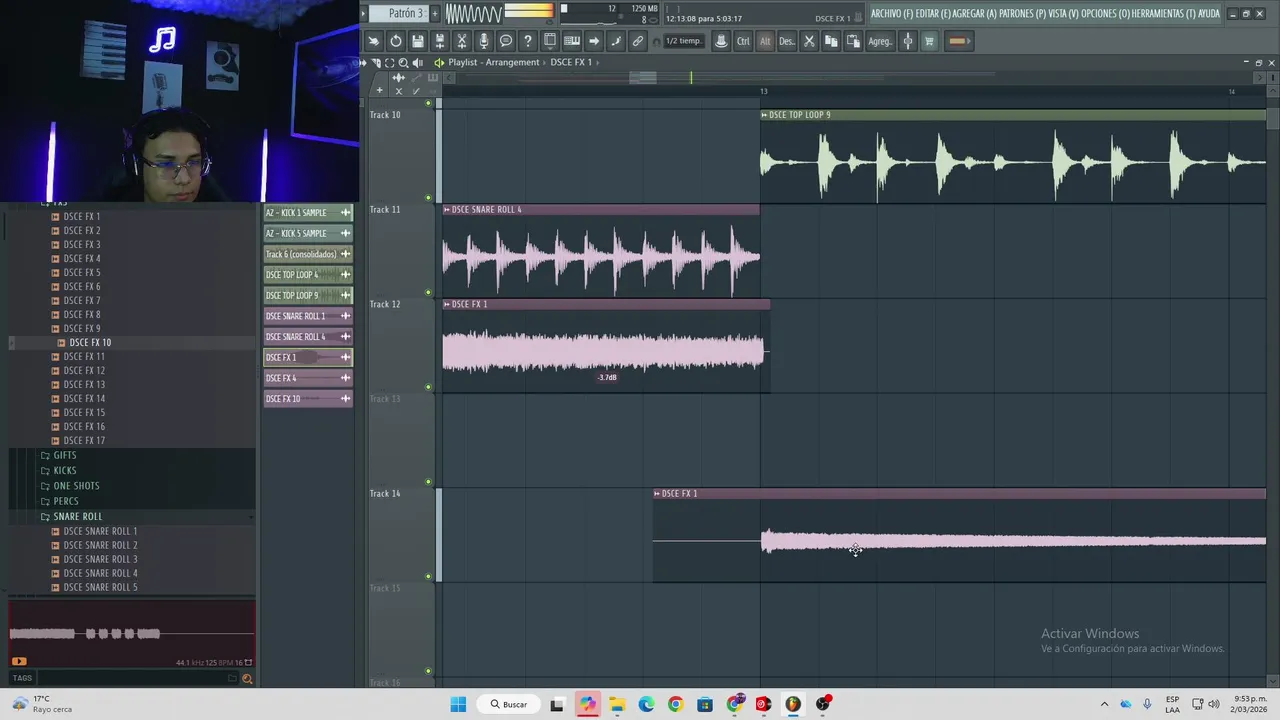The height and width of the screenshot is (720, 1280).
Task: Click the Des. button in toolbar
Action: tap(787, 41)
